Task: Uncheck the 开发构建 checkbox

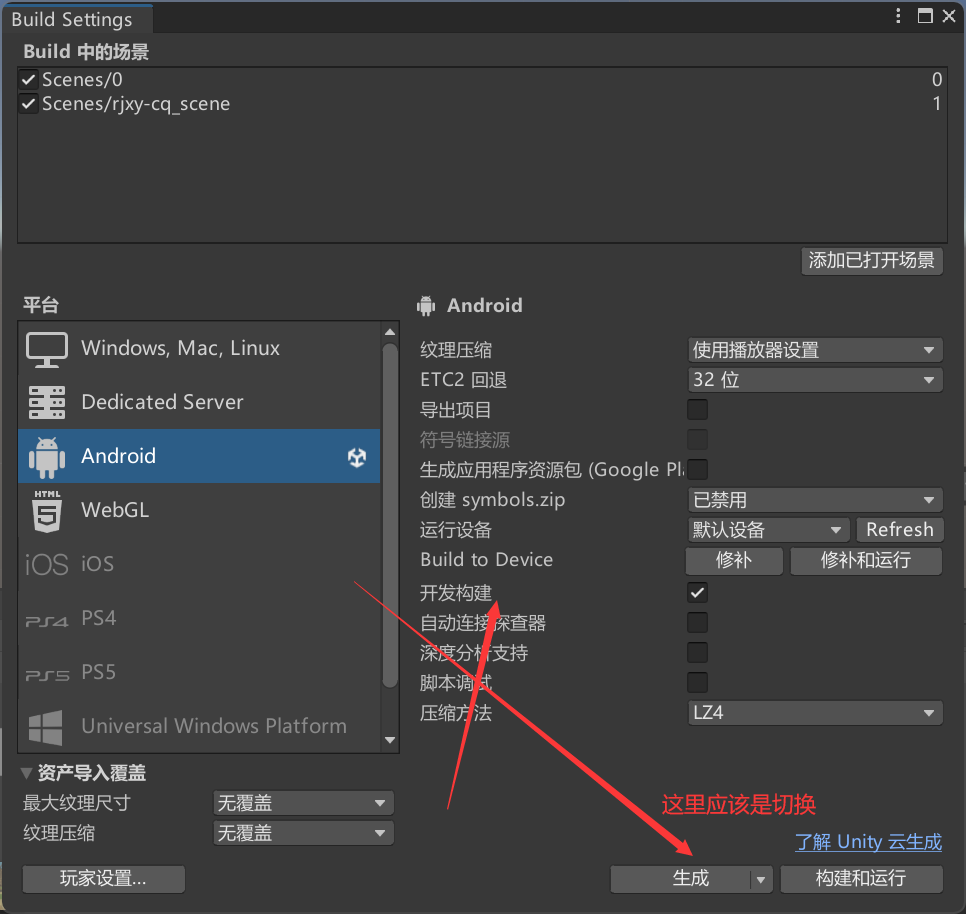Action: pos(697,592)
